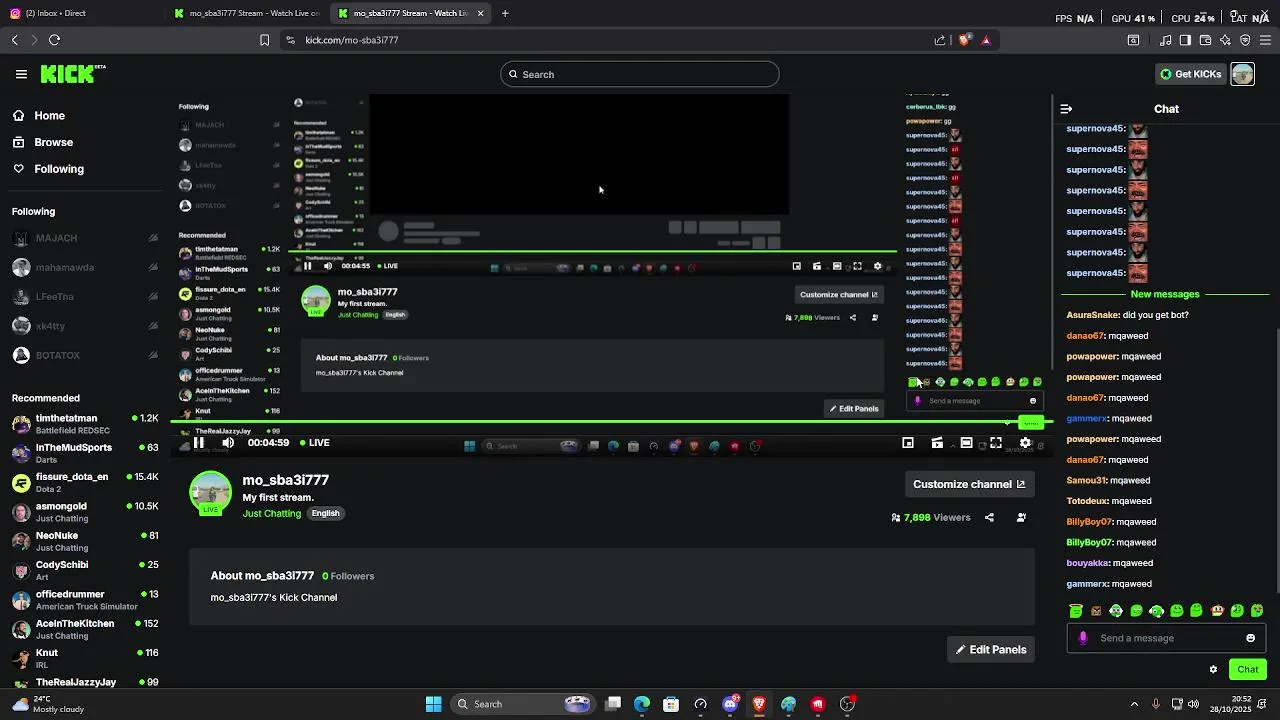
Task: Open chat settings gear
Action: coord(1213,670)
